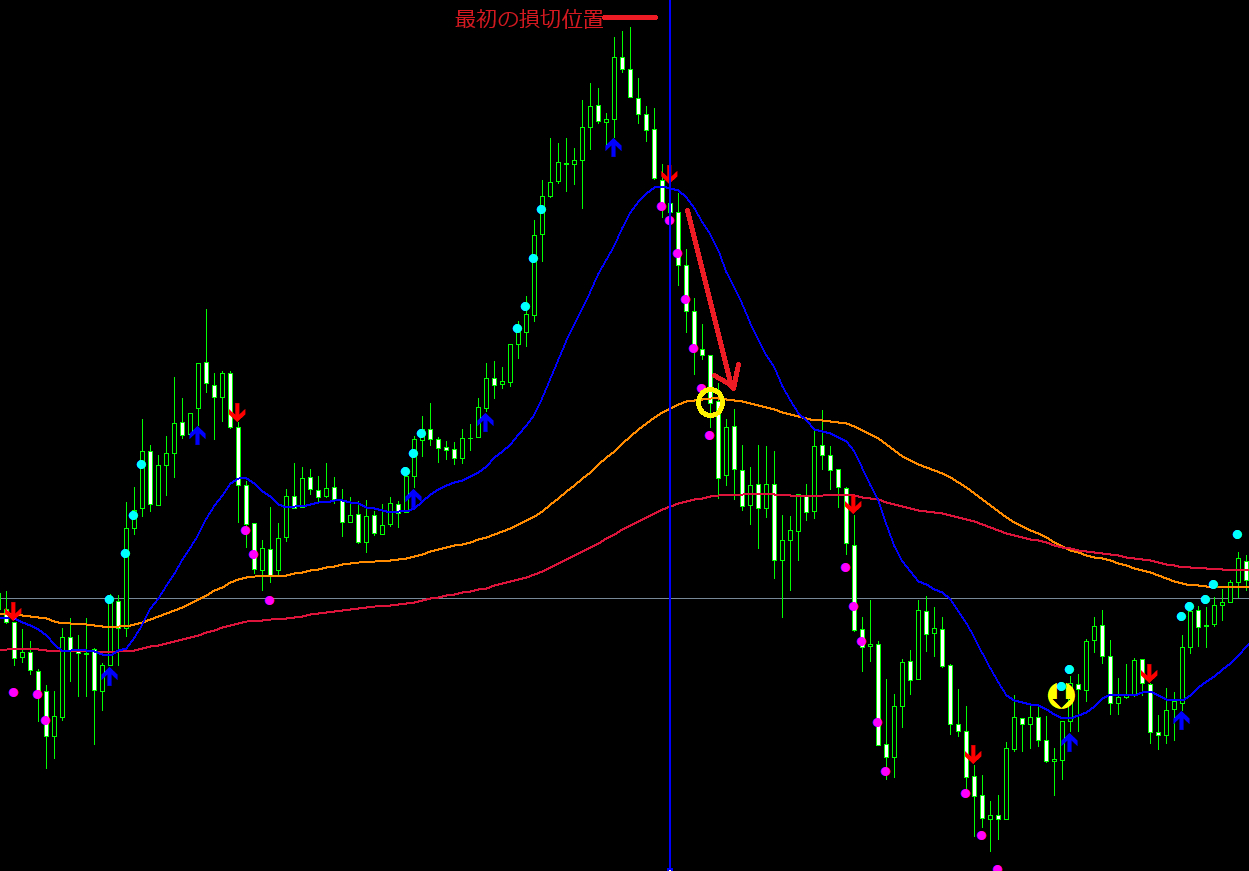Click the red sell arrow left of last blue arrow
1249x871 pixels.
click(x=1149, y=673)
